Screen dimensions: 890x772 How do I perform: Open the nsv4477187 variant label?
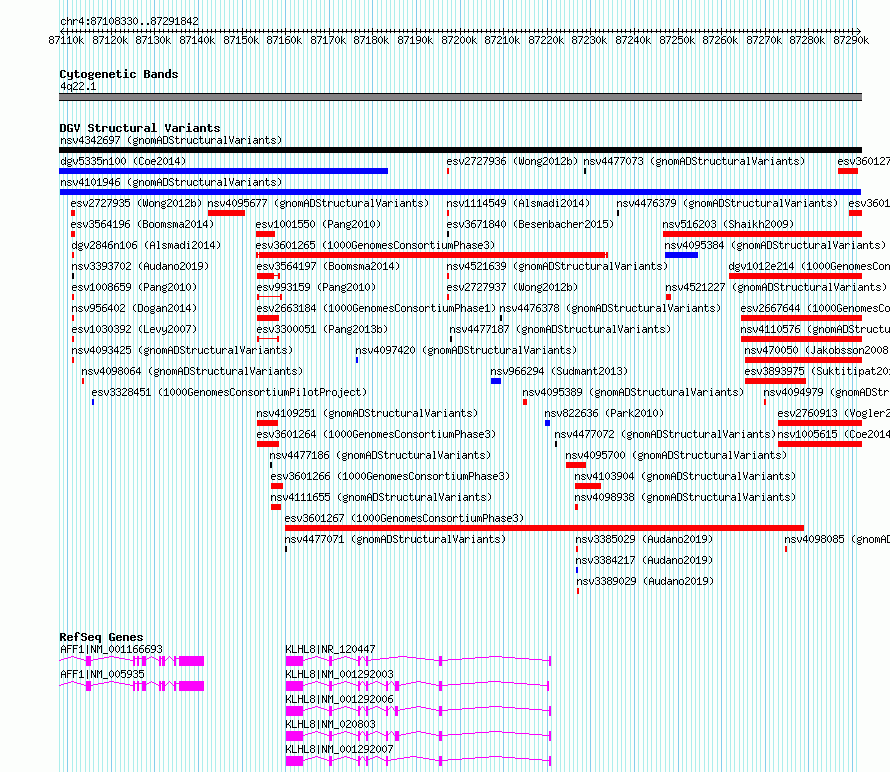click(560, 329)
